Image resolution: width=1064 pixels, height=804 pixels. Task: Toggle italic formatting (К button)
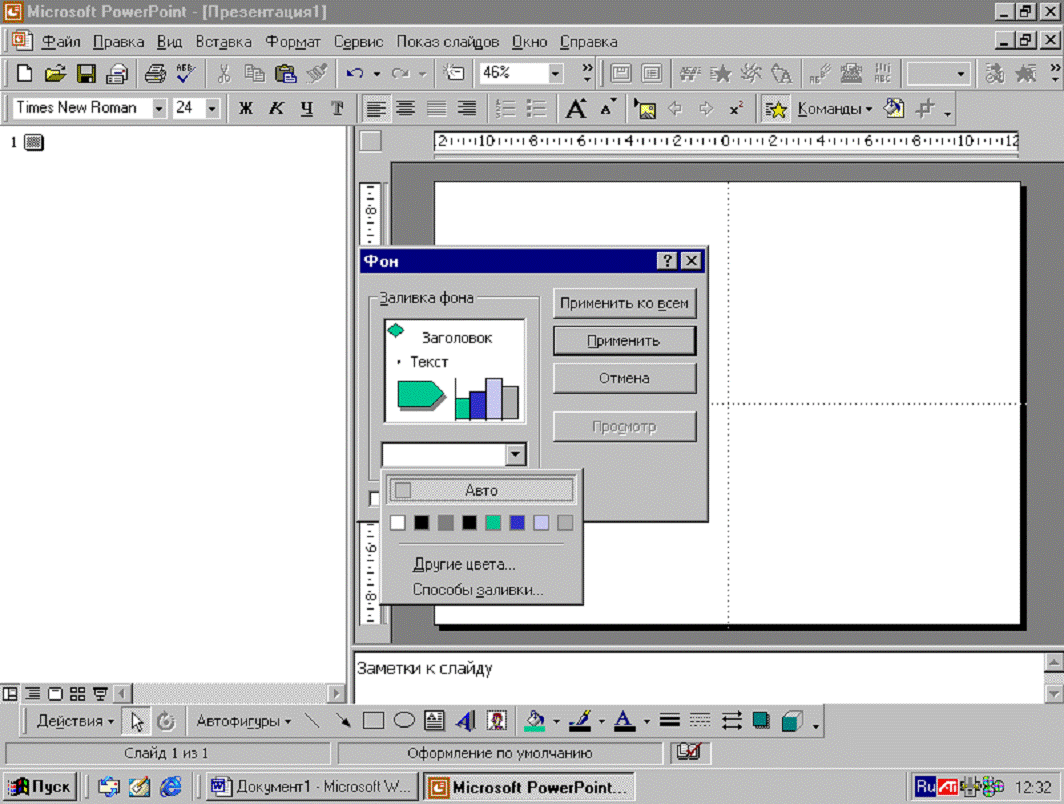276,109
